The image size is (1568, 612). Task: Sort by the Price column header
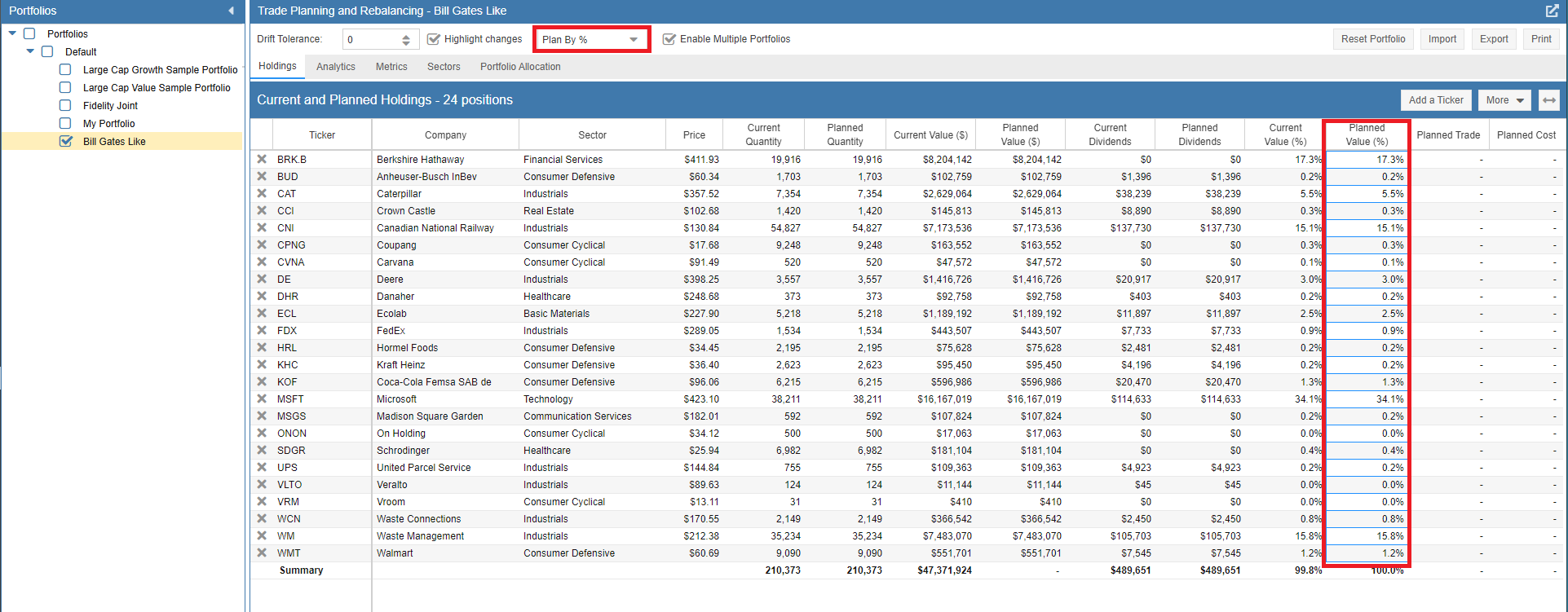pyautogui.click(x=694, y=134)
